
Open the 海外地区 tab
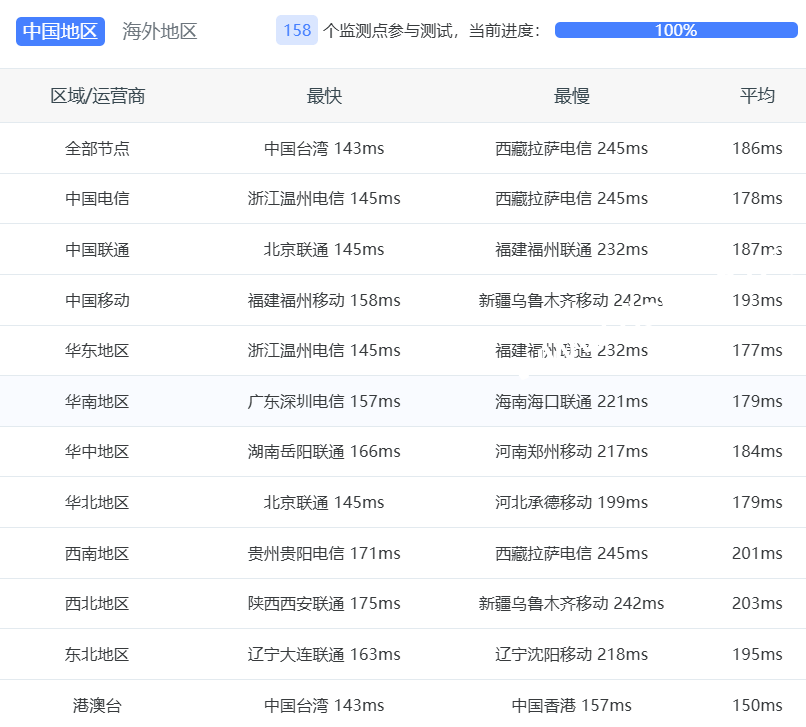click(160, 31)
